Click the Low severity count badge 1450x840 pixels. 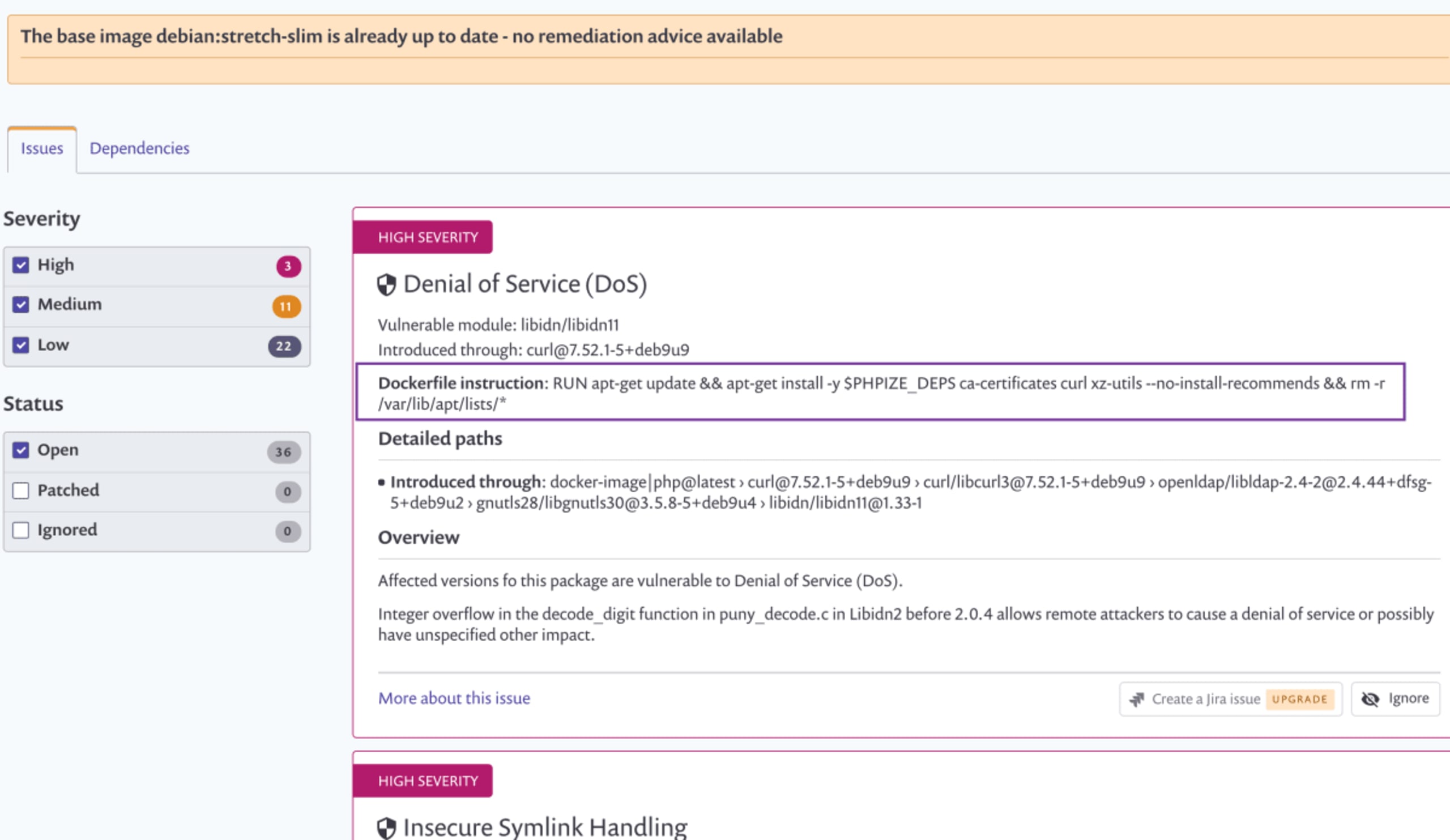(284, 346)
